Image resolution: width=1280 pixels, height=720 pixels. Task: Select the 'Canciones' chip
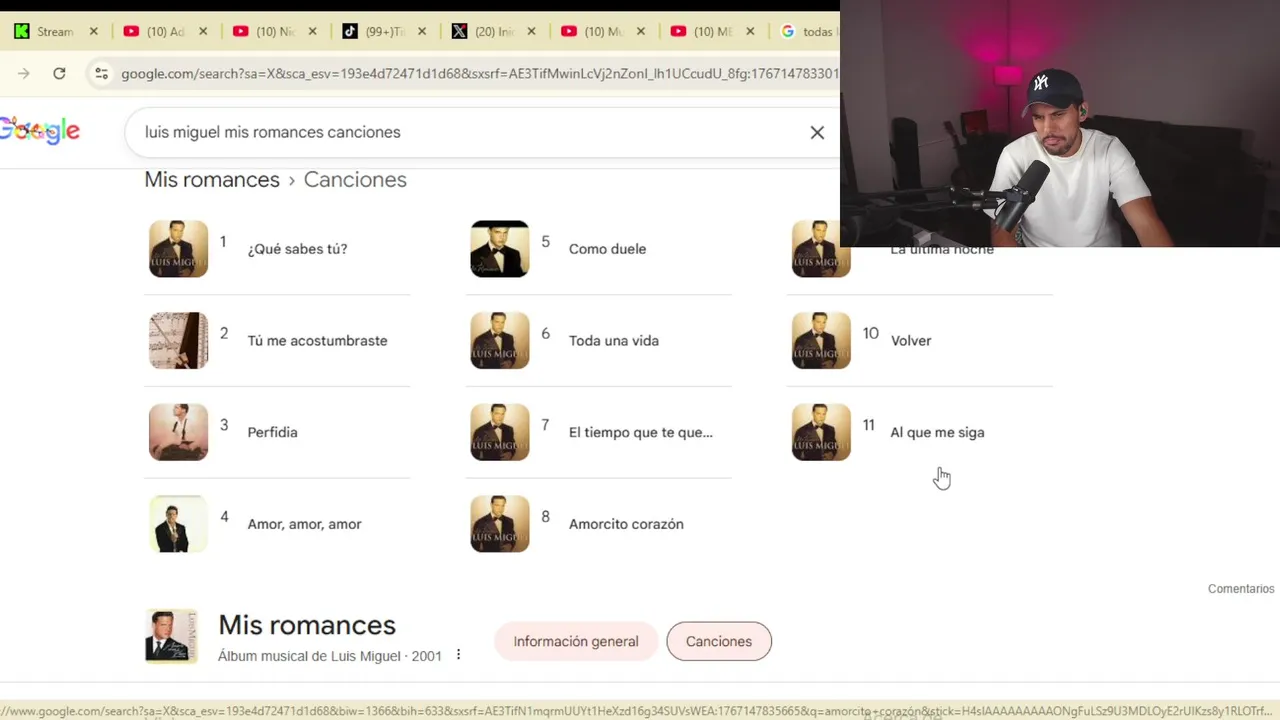point(719,642)
